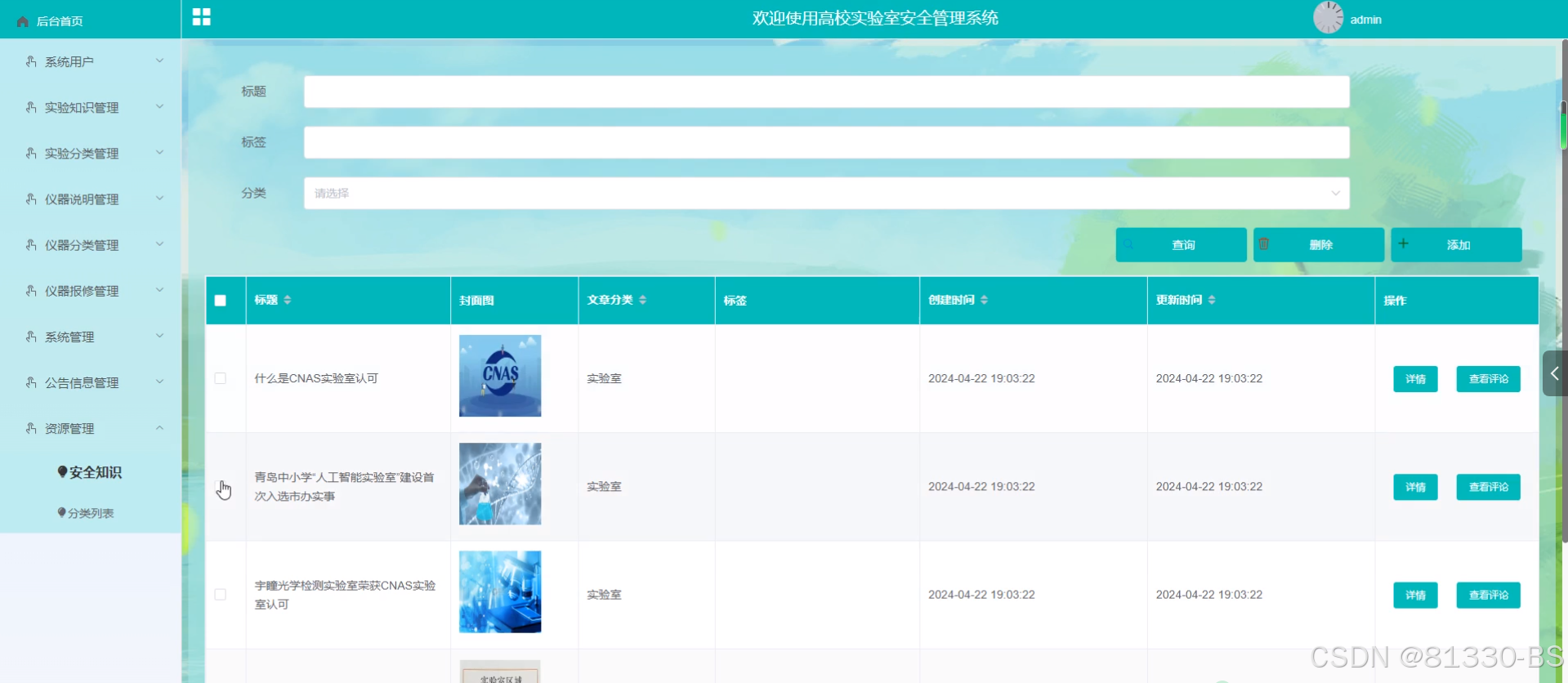1568x683 pixels.
Task: Check the row 青岛中小学人工智能实验室
Action: 221,486
